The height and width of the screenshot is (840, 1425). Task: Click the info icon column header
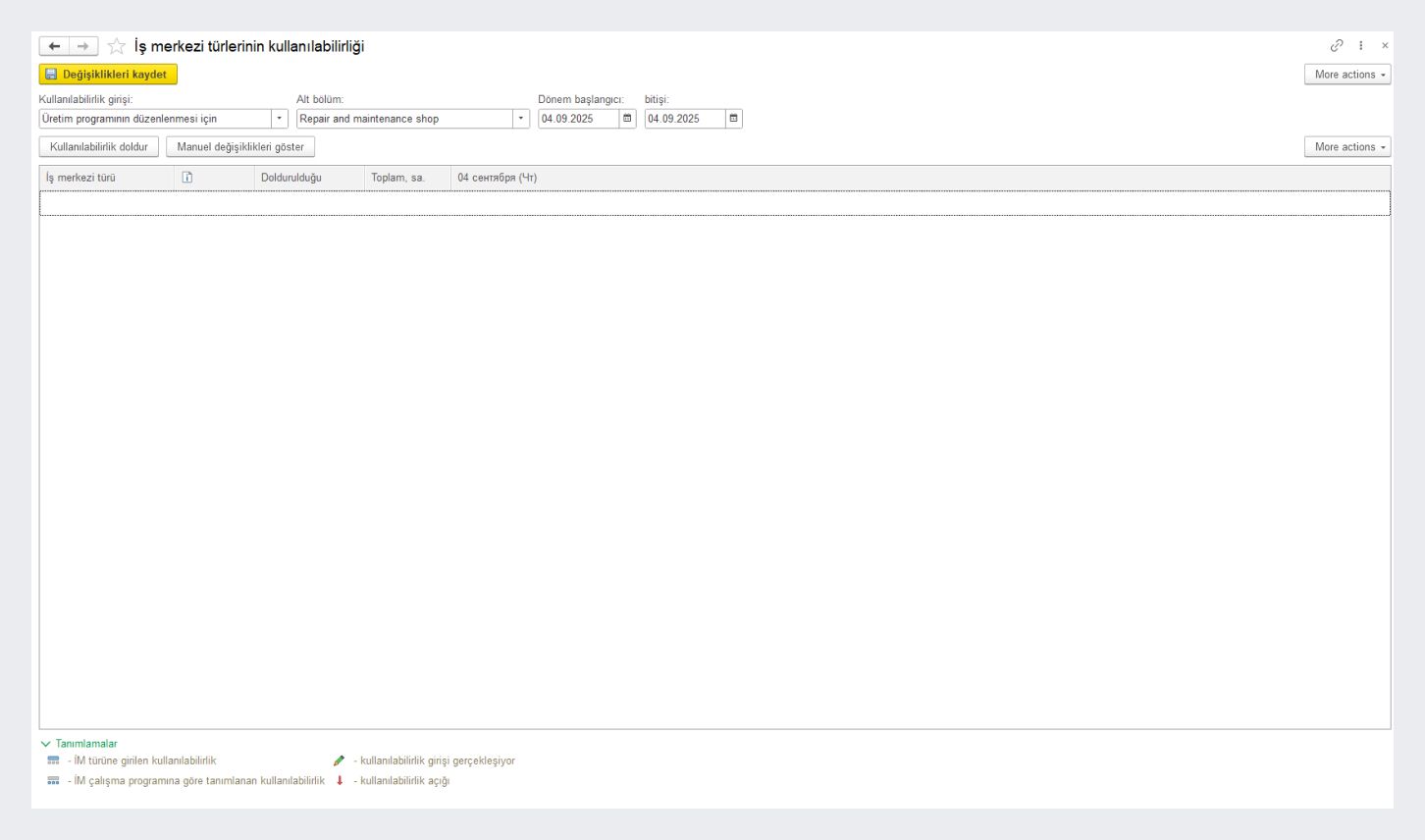[x=187, y=178]
